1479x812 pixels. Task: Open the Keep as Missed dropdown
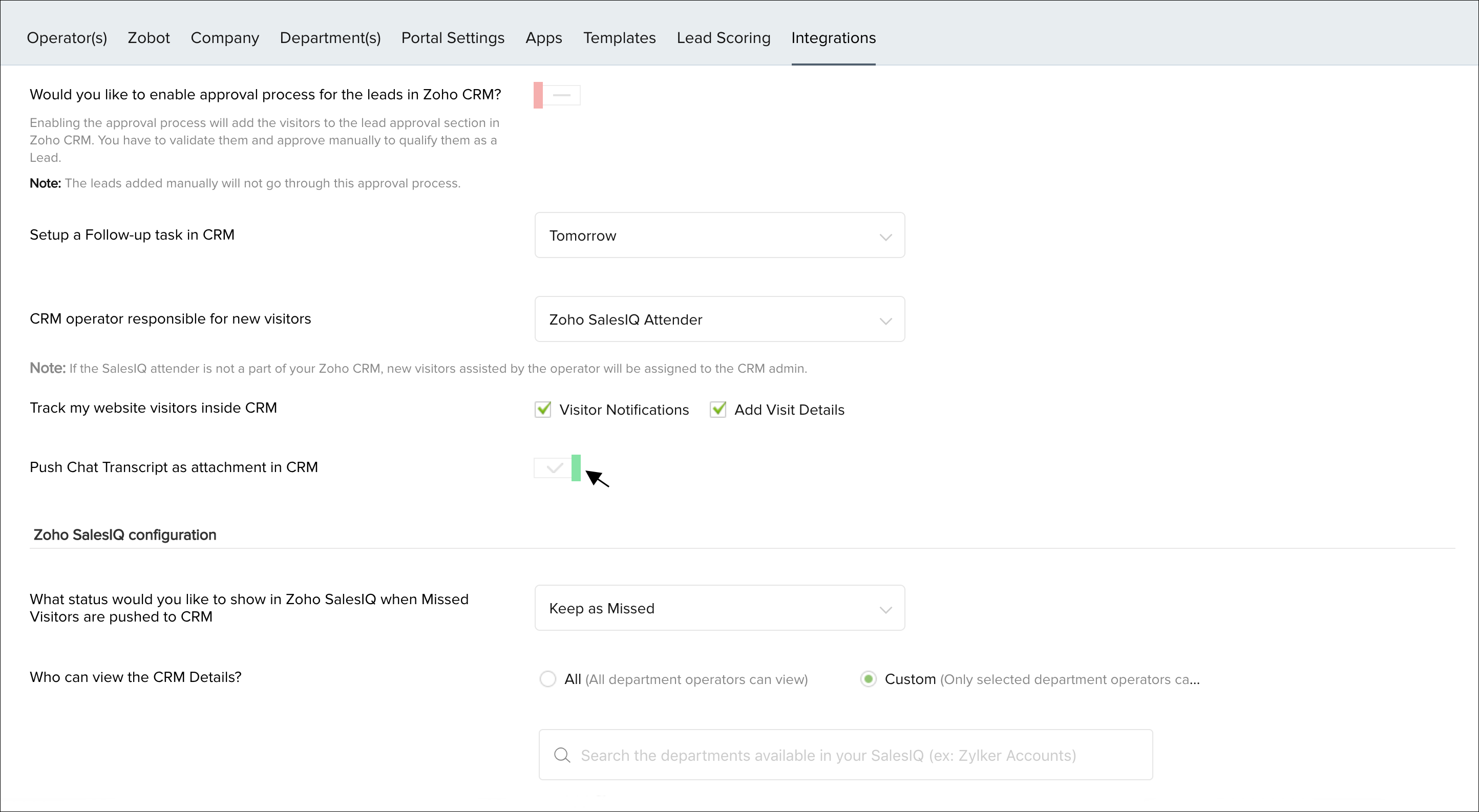[x=720, y=608]
